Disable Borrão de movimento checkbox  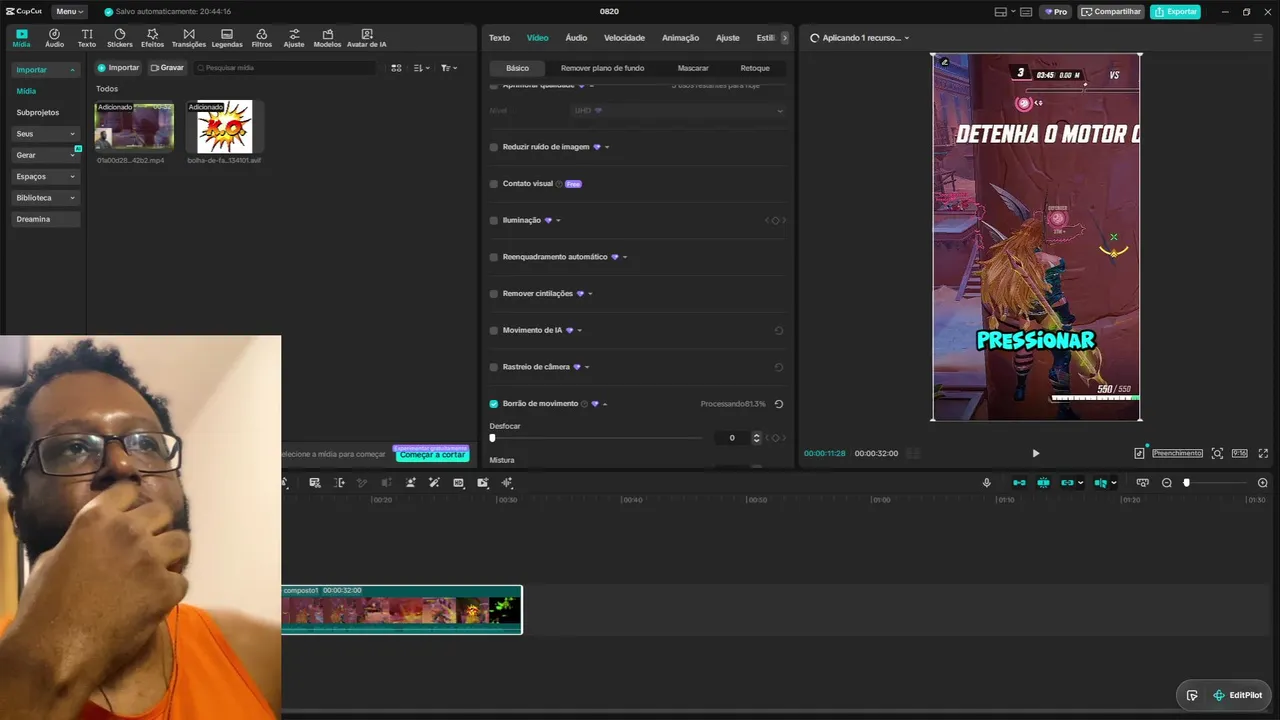[x=494, y=404]
